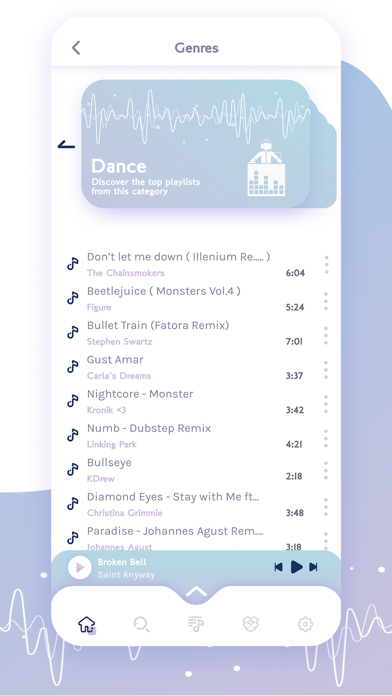The image size is (392, 696).
Task: Expand the now-playing panel with up chevron
Action: click(x=196, y=592)
